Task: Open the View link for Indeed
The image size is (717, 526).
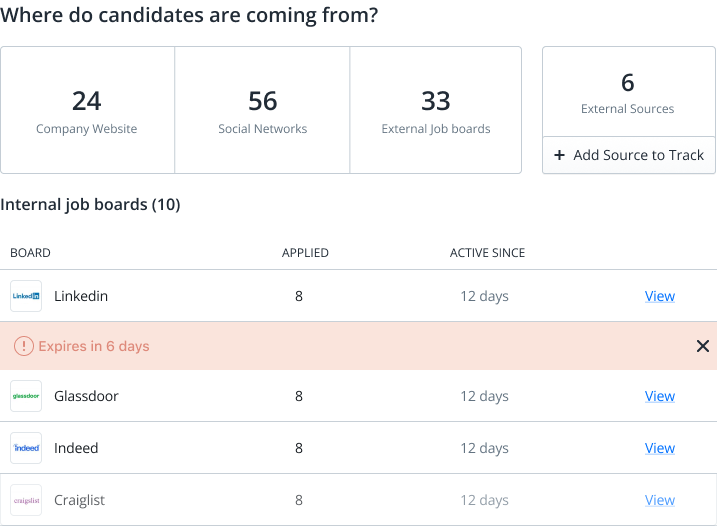Action: pyautogui.click(x=659, y=448)
